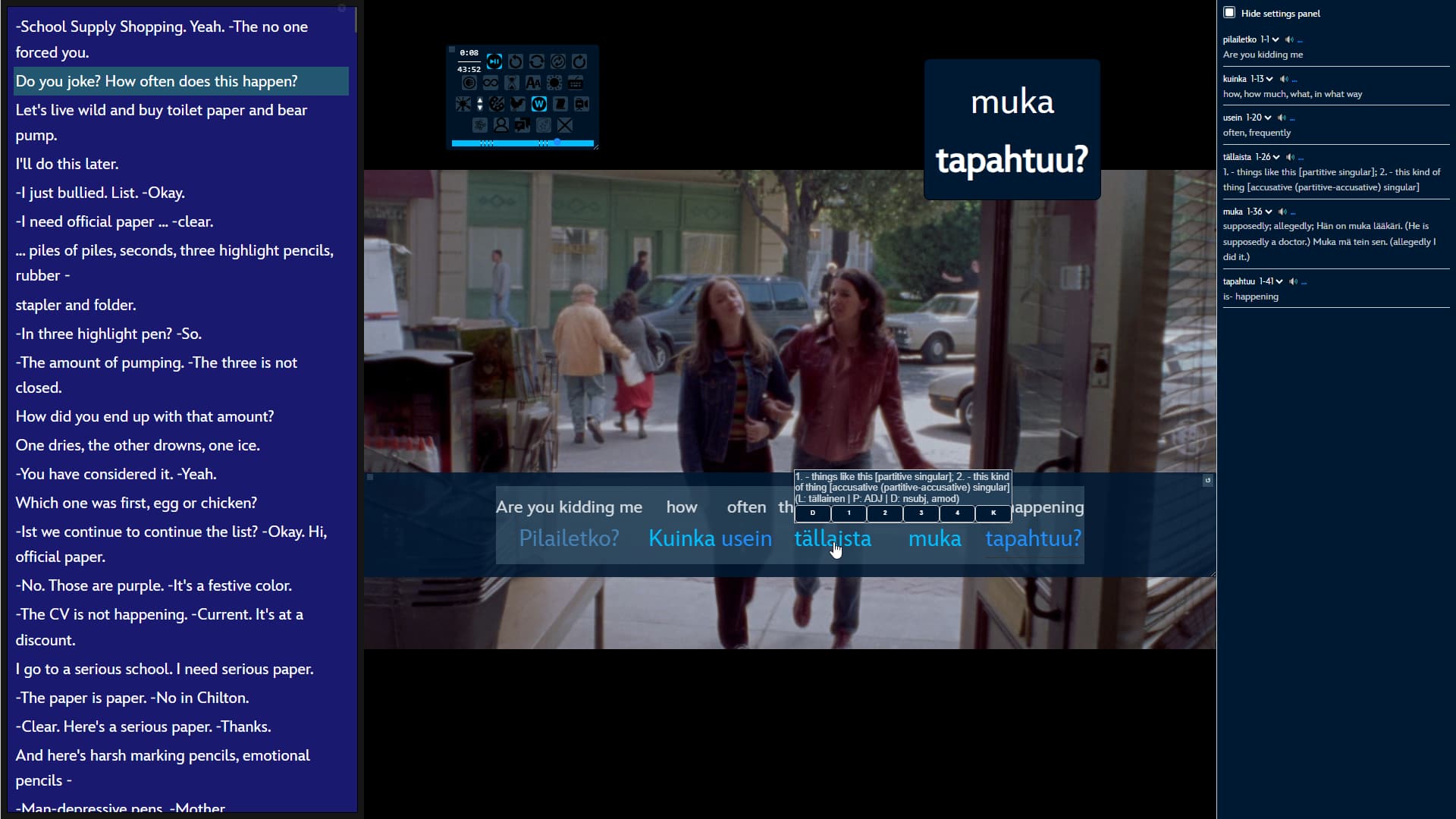The width and height of the screenshot is (1456, 819).
Task: Click the D button in word popup
Action: (x=812, y=513)
